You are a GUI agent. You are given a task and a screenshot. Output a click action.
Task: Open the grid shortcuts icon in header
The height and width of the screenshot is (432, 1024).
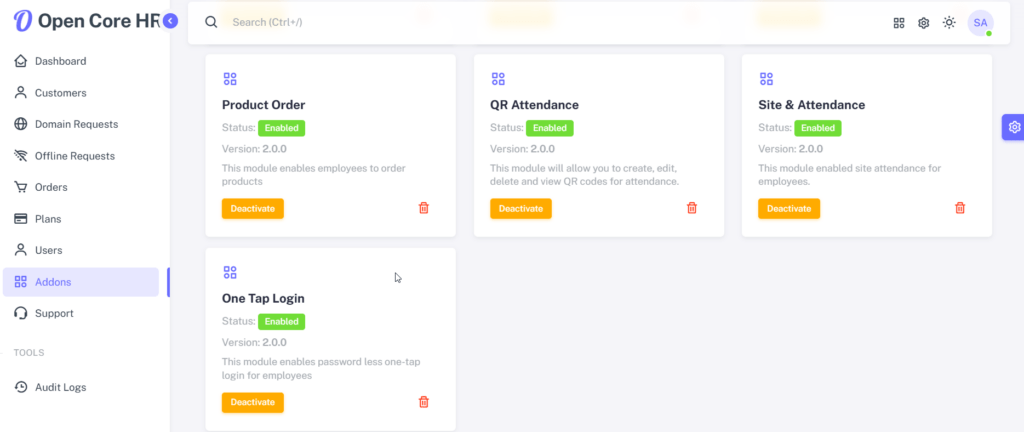(899, 23)
